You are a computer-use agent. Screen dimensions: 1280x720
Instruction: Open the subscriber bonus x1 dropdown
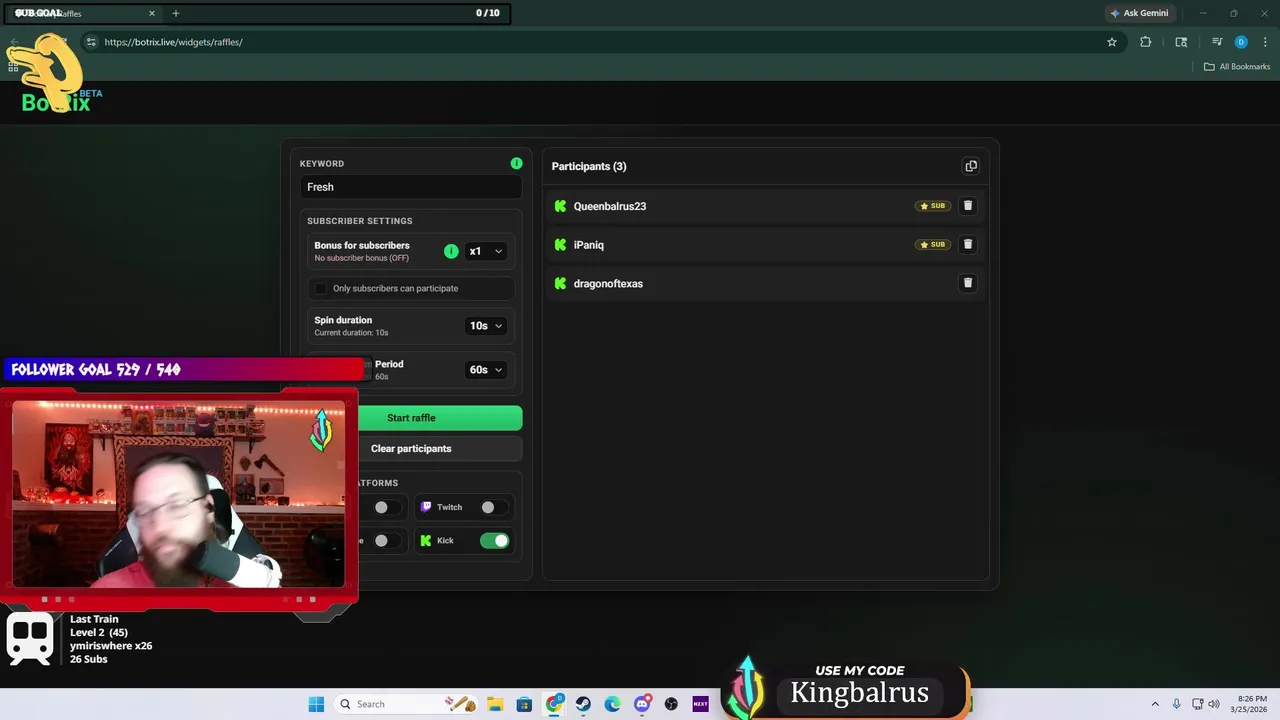coord(486,251)
